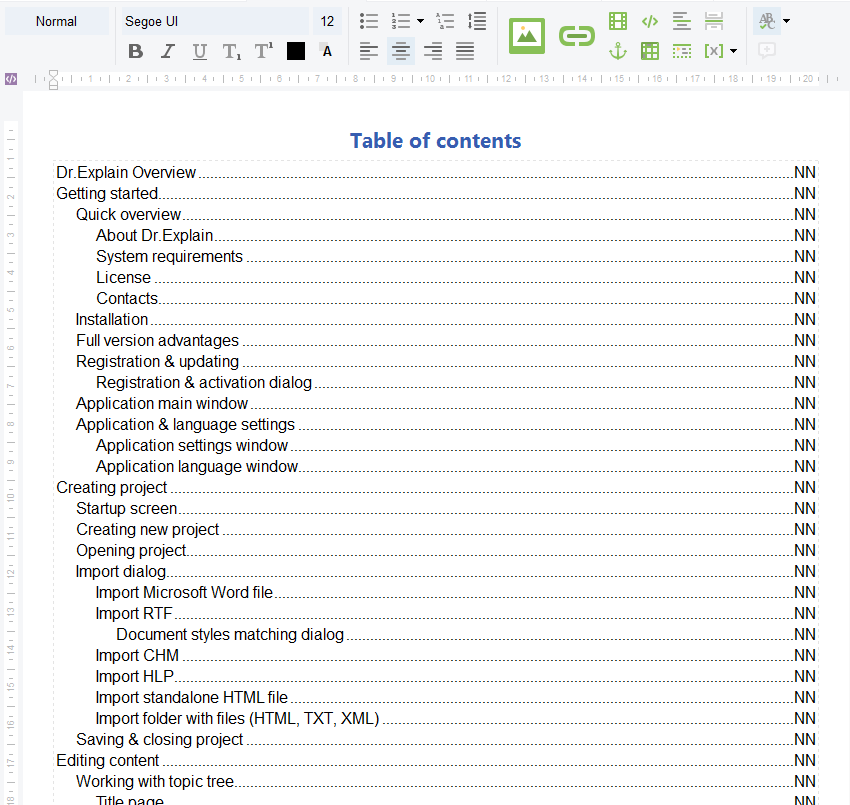This screenshot has height=805, width=850.
Task: Insert a video with the film icon
Action: tap(618, 21)
